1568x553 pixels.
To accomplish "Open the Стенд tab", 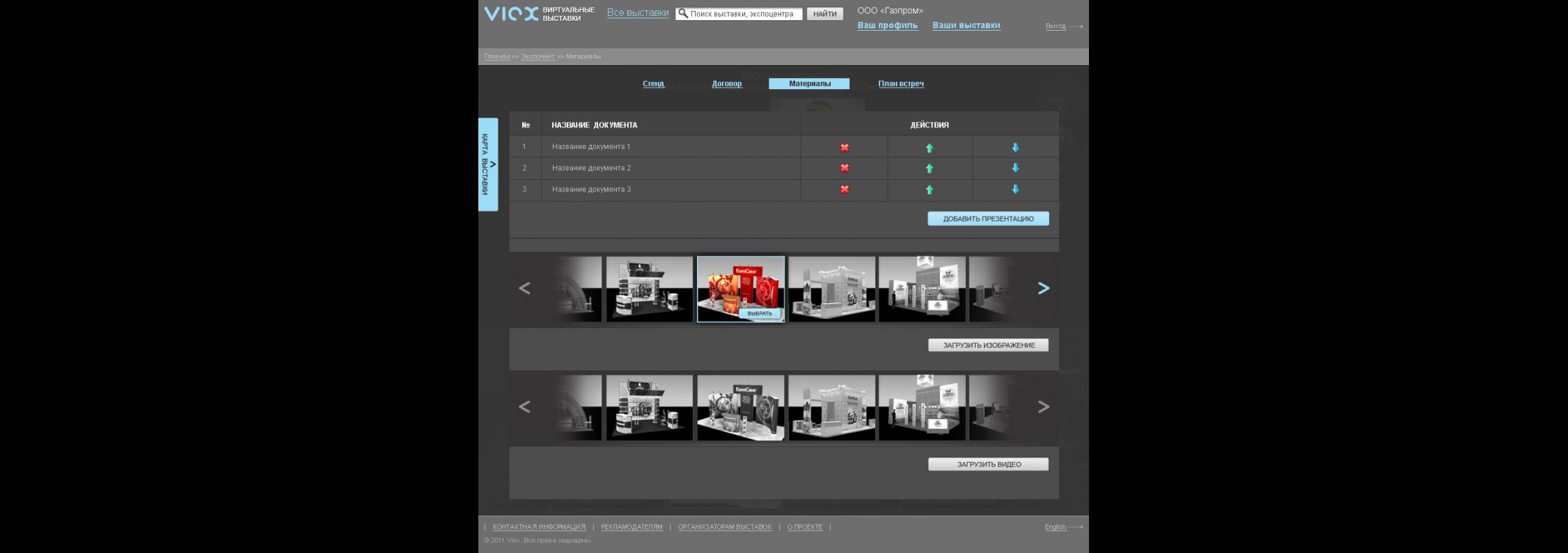I will coord(653,84).
